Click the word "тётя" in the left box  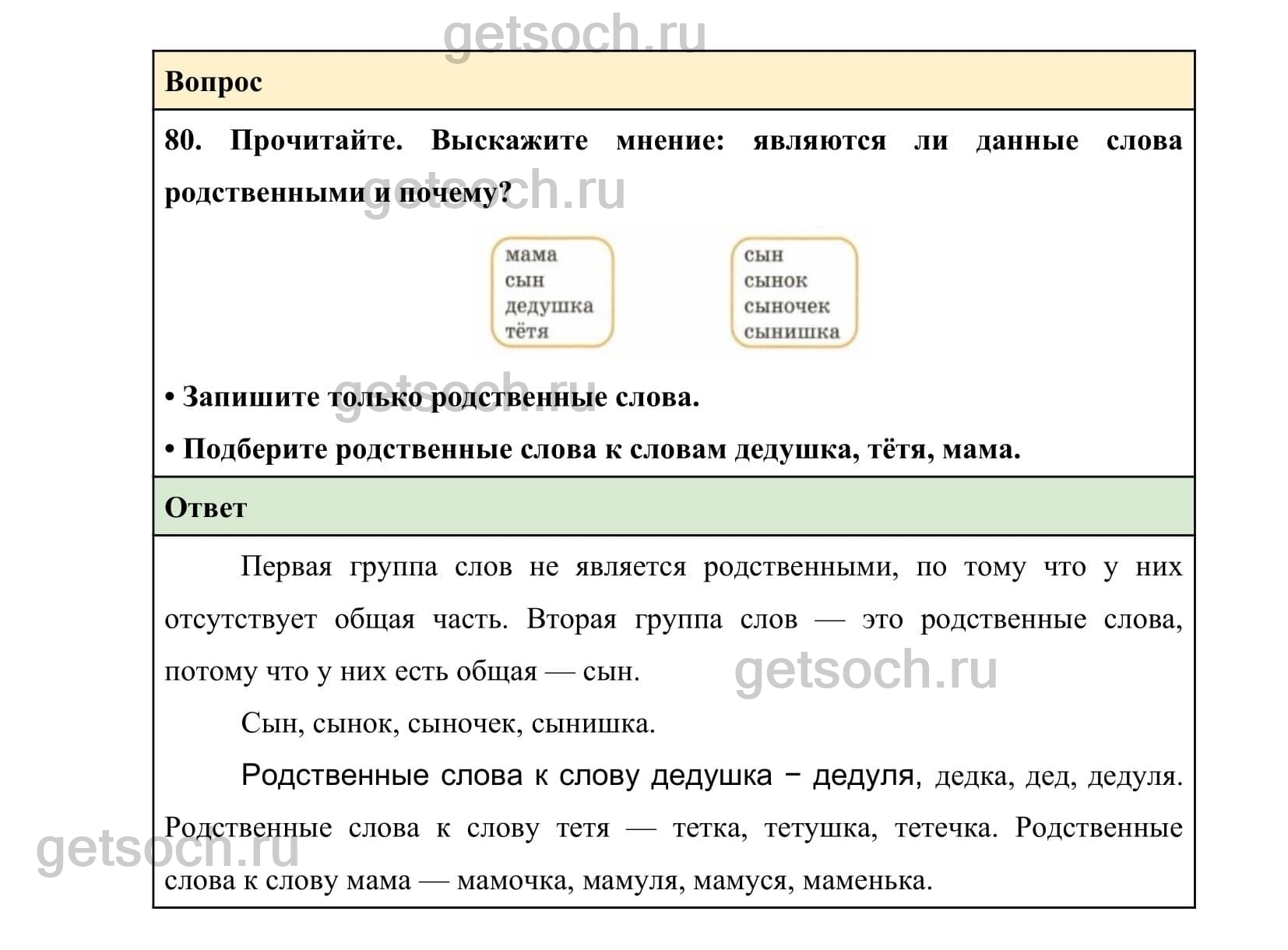point(527,332)
